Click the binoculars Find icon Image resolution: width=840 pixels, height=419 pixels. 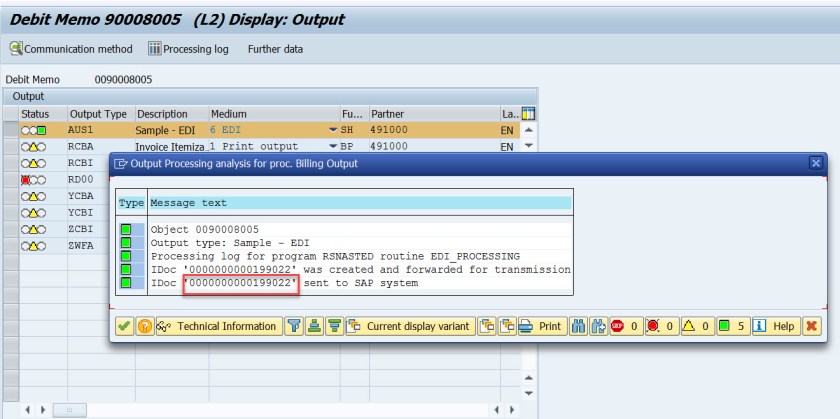point(579,326)
